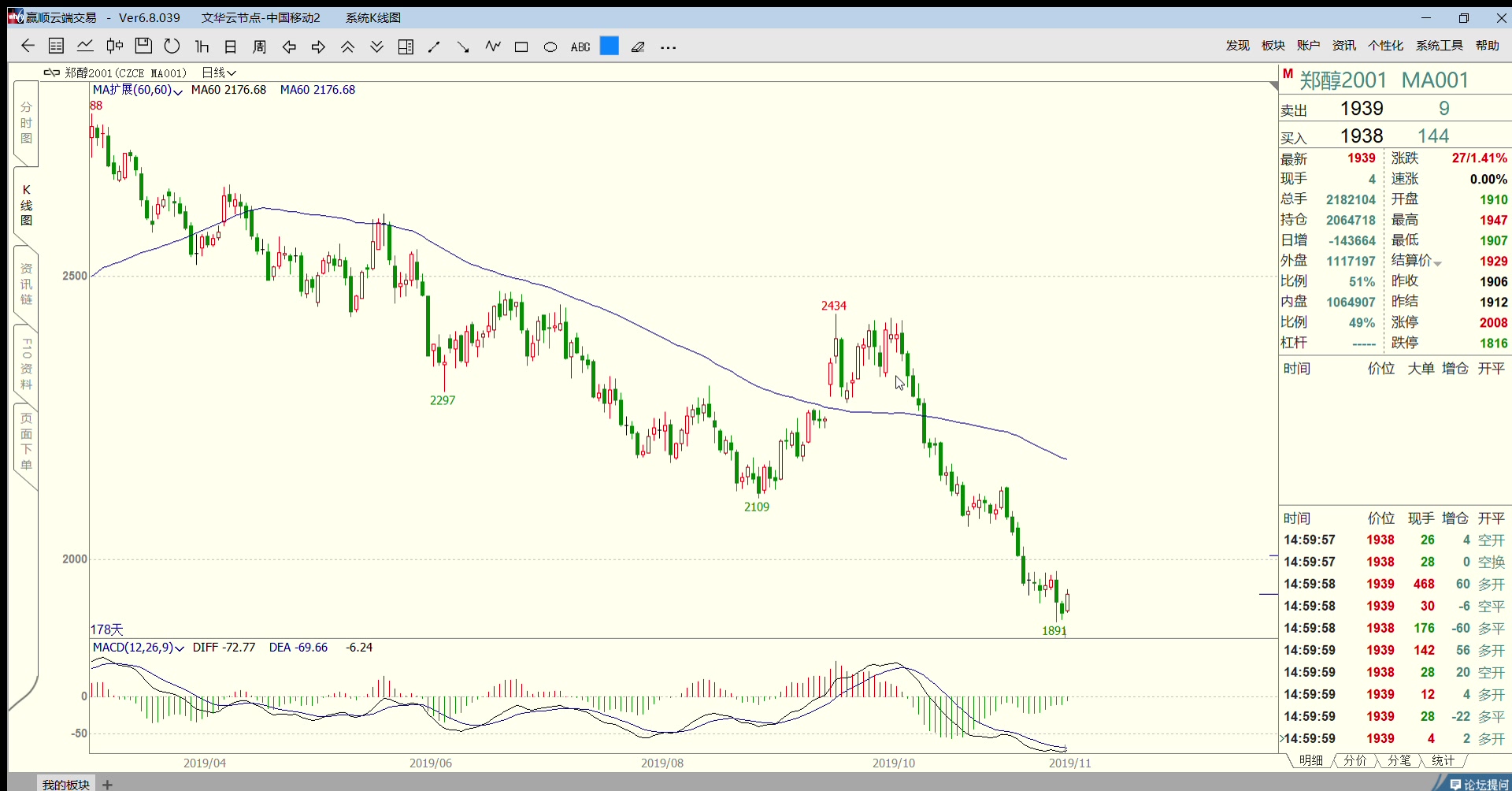This screenshot has height=791, width=1512.
Task: Switch to the 分时图 side tab
Action: [x=26, y=122]
